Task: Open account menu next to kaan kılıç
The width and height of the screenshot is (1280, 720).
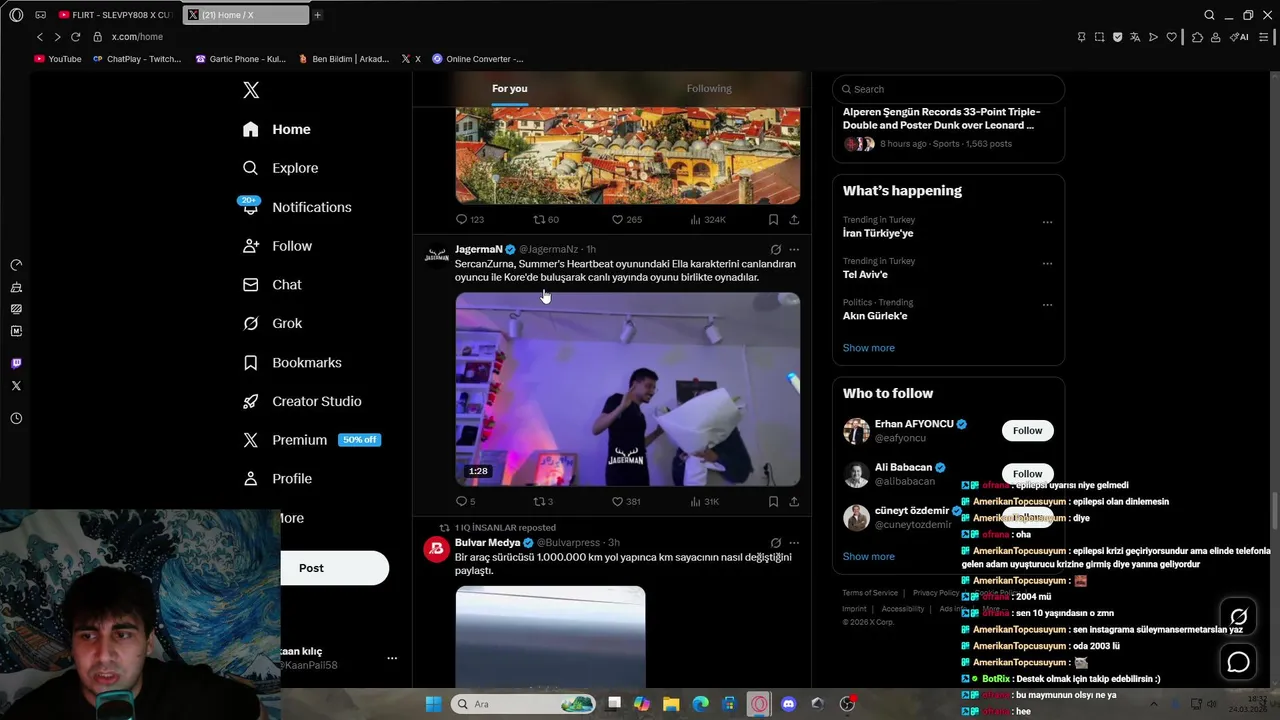Action: [392, 658]
